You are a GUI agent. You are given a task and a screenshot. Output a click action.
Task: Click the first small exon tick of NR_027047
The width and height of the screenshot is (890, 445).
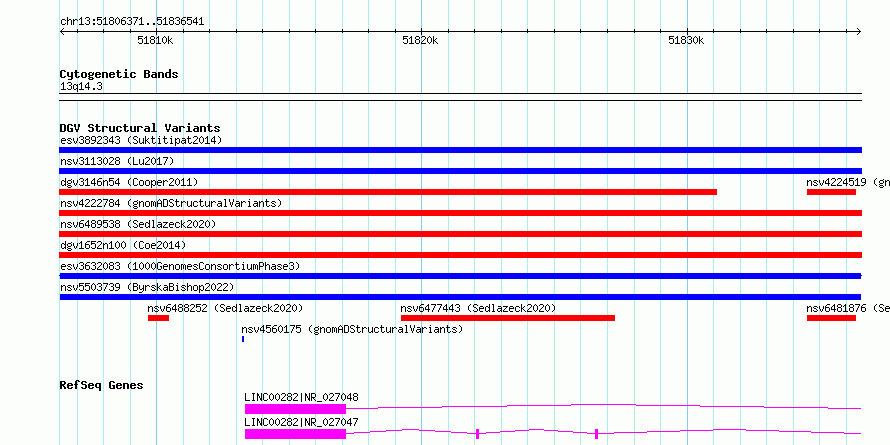coord(477,434)
